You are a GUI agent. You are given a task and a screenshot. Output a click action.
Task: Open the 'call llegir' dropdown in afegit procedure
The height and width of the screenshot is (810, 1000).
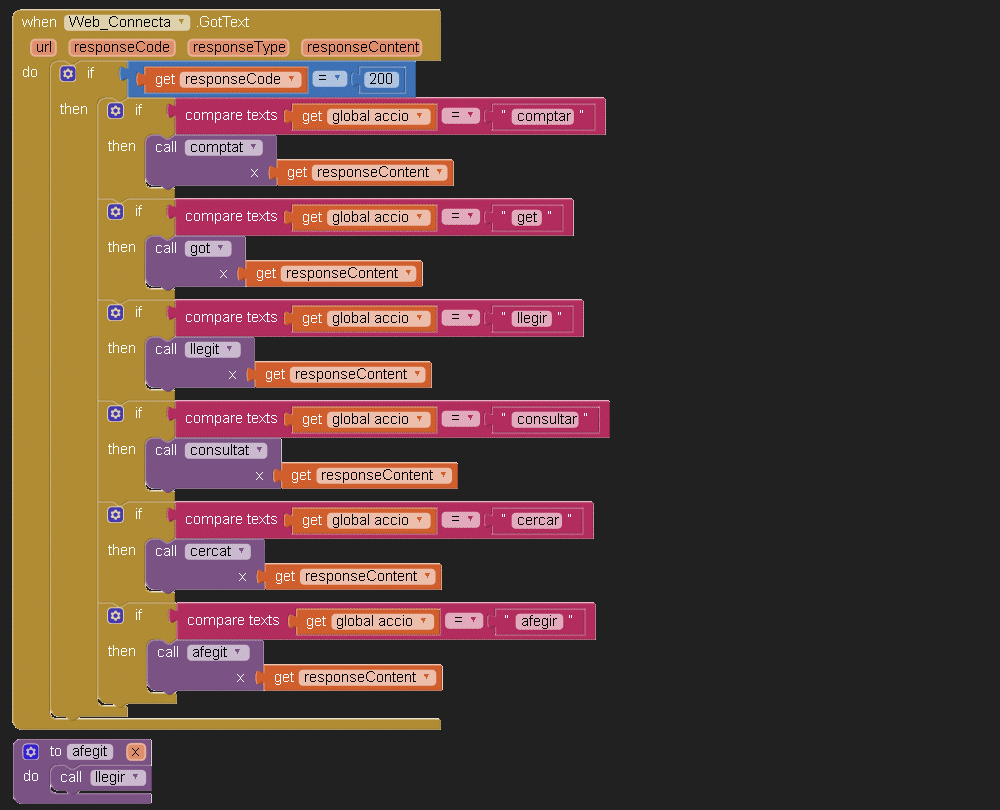point(136,778)
